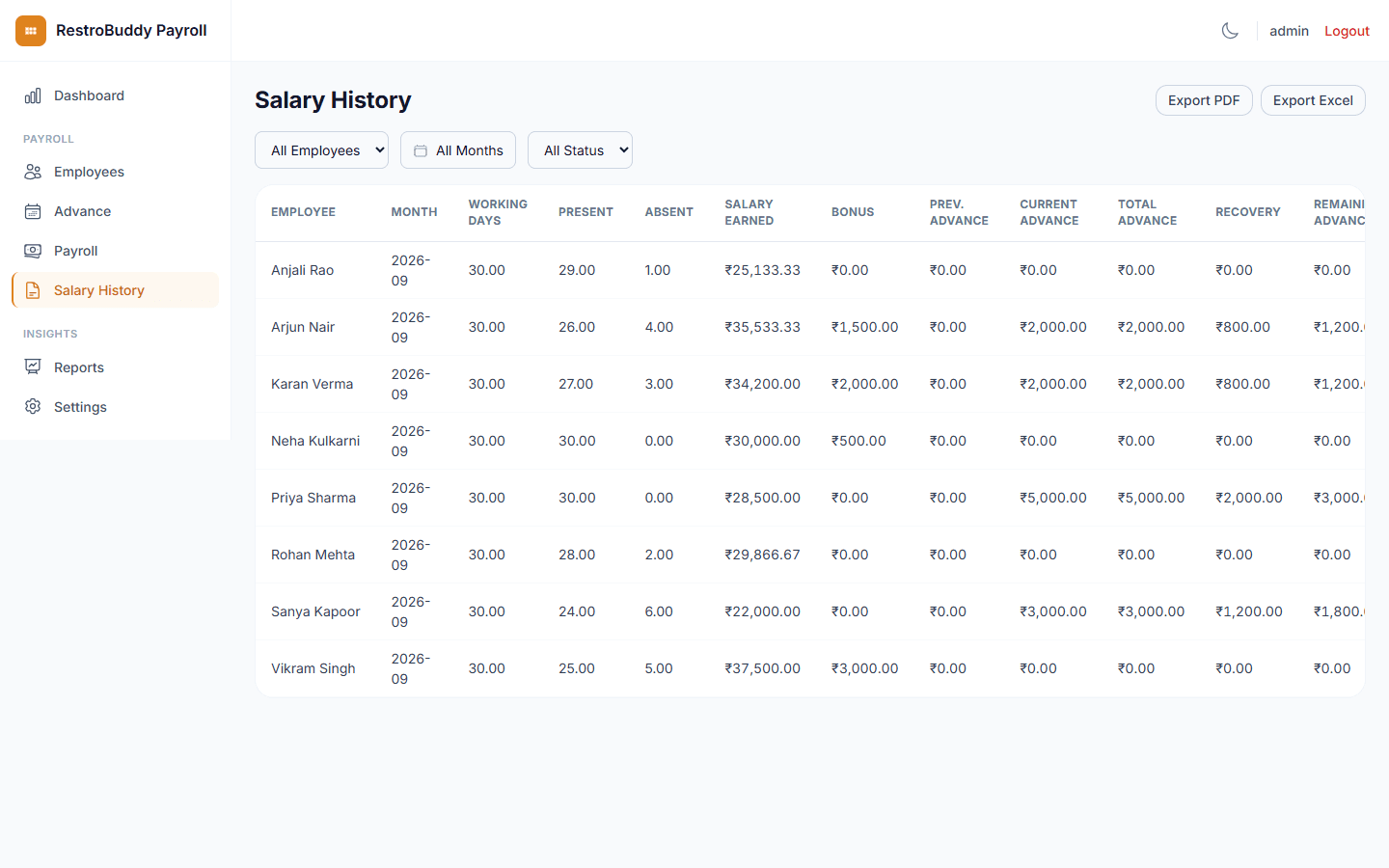Click the Salary History document icon
Image resolution: width=1389 pixels, height=868 pixels.
pyautogui.click(x=33, y=290)
